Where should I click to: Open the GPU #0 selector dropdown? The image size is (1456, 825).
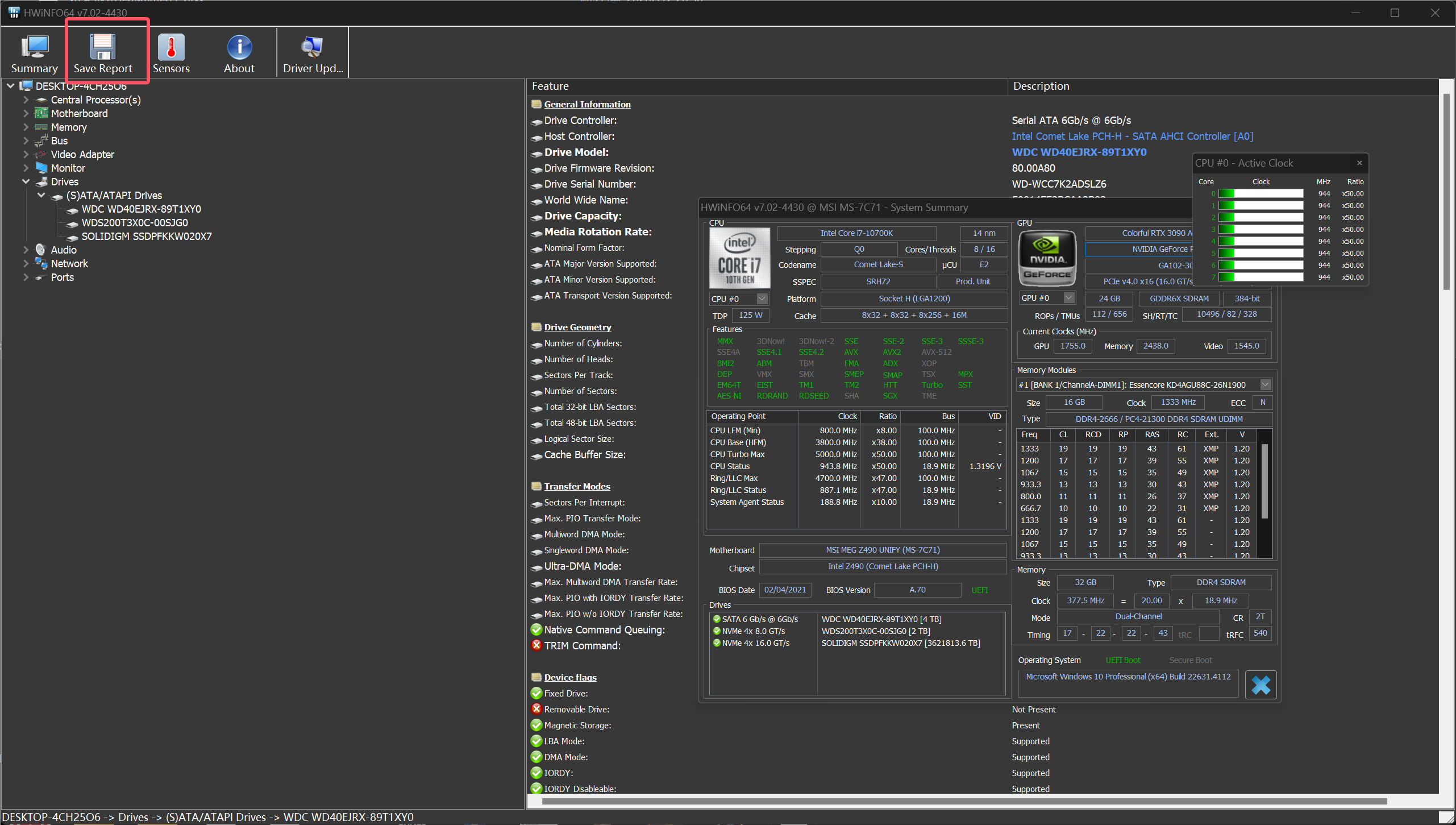pos(1069,297)
